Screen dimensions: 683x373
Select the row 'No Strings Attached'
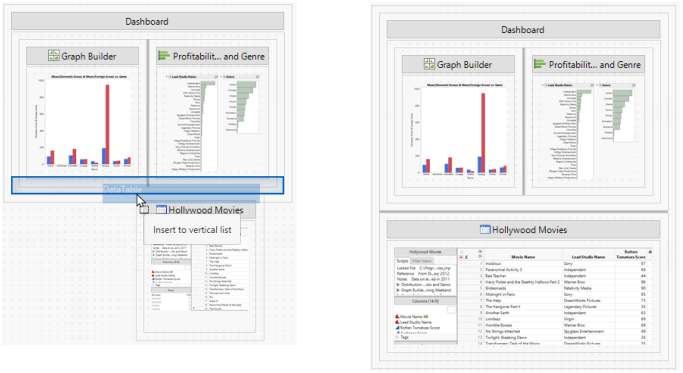[x=555, y=331]
